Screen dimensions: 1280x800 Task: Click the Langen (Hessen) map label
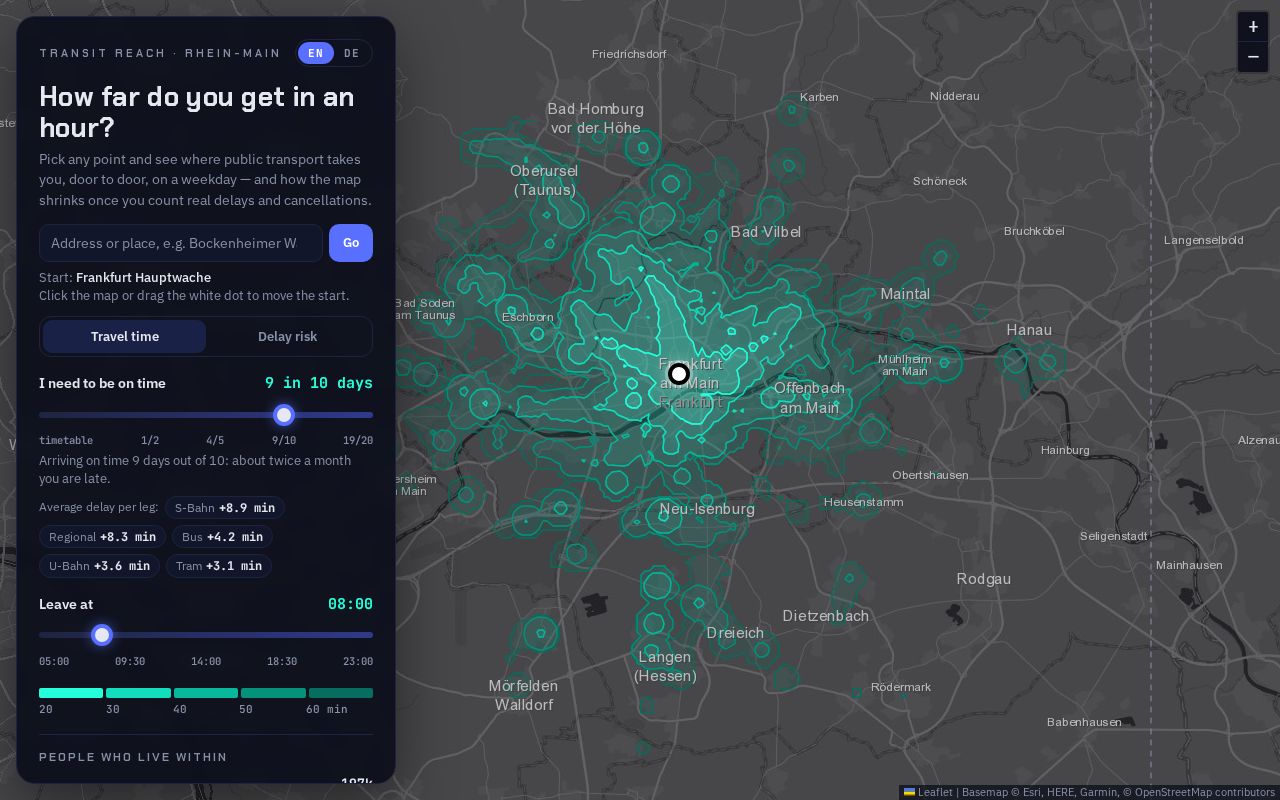(x=665, y=666)
